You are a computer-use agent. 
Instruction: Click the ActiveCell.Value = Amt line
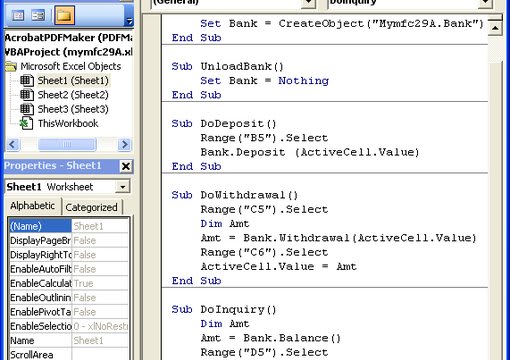click(x=279, y=267)
